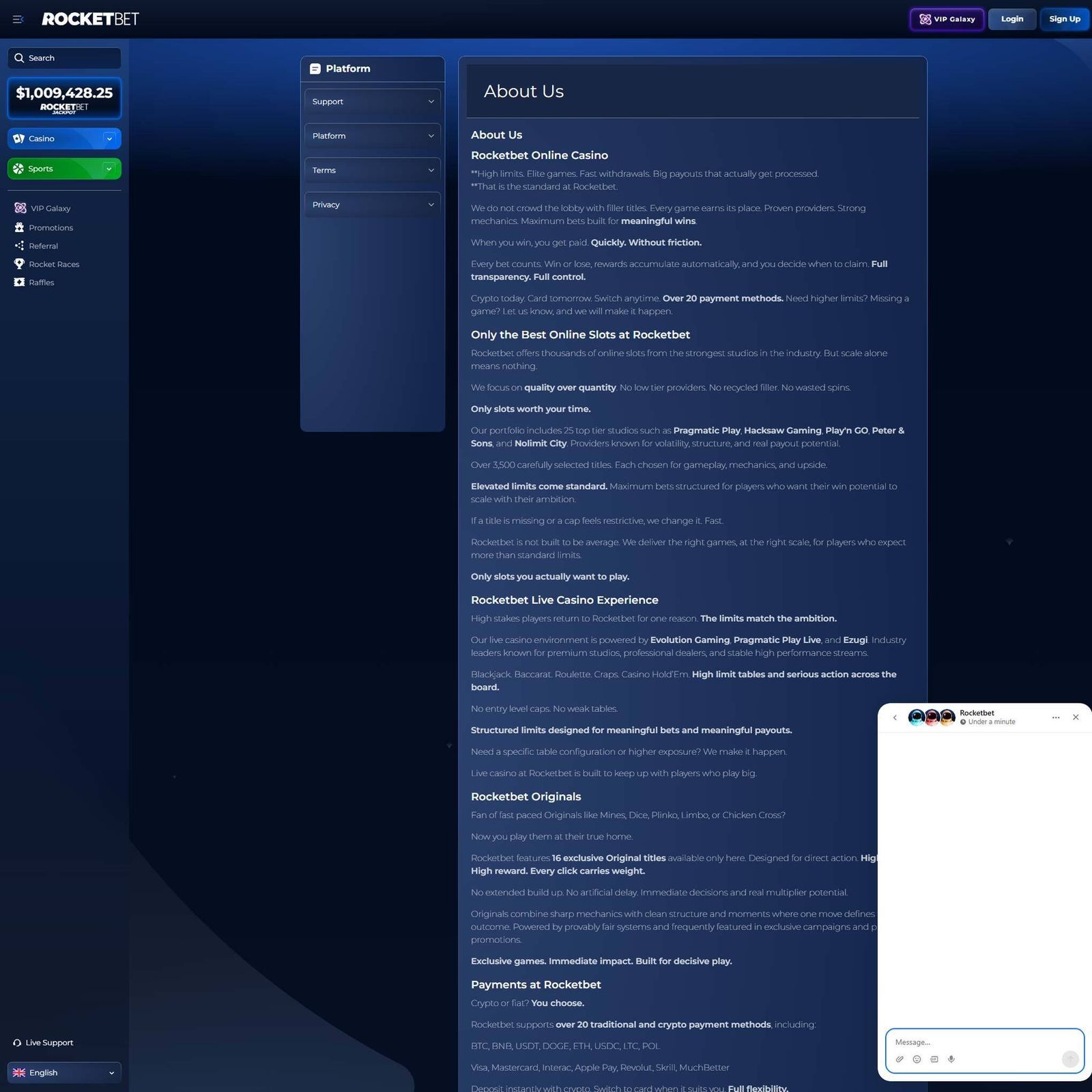Viewport: 1092px width, 1092px height.
Task: Expand the Casino dropdown arrow
Action: point(109,139)
